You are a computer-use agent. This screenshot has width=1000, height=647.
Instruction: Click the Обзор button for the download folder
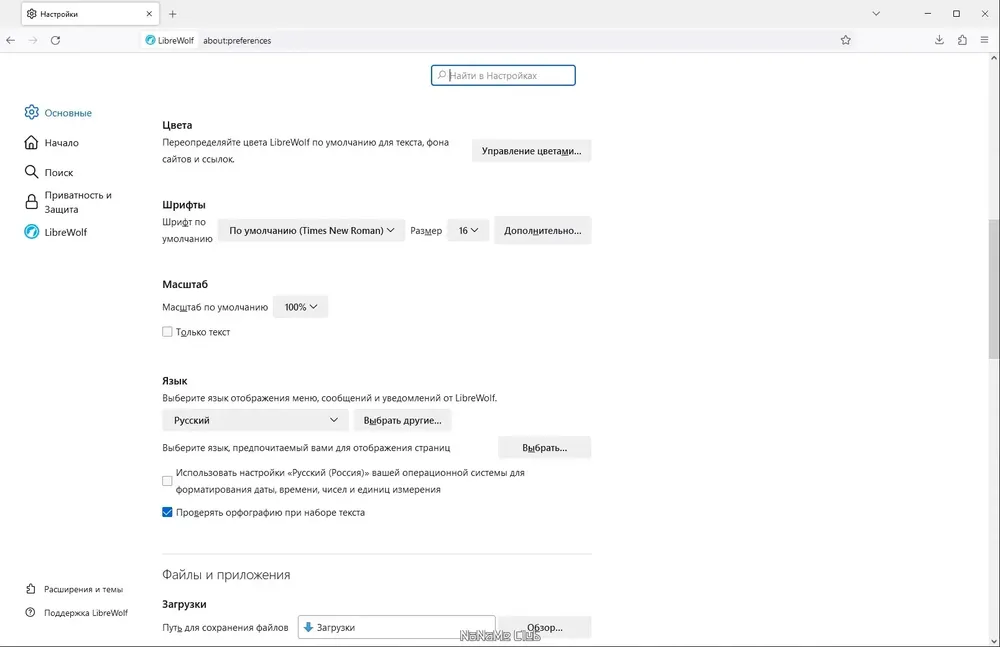545,627
